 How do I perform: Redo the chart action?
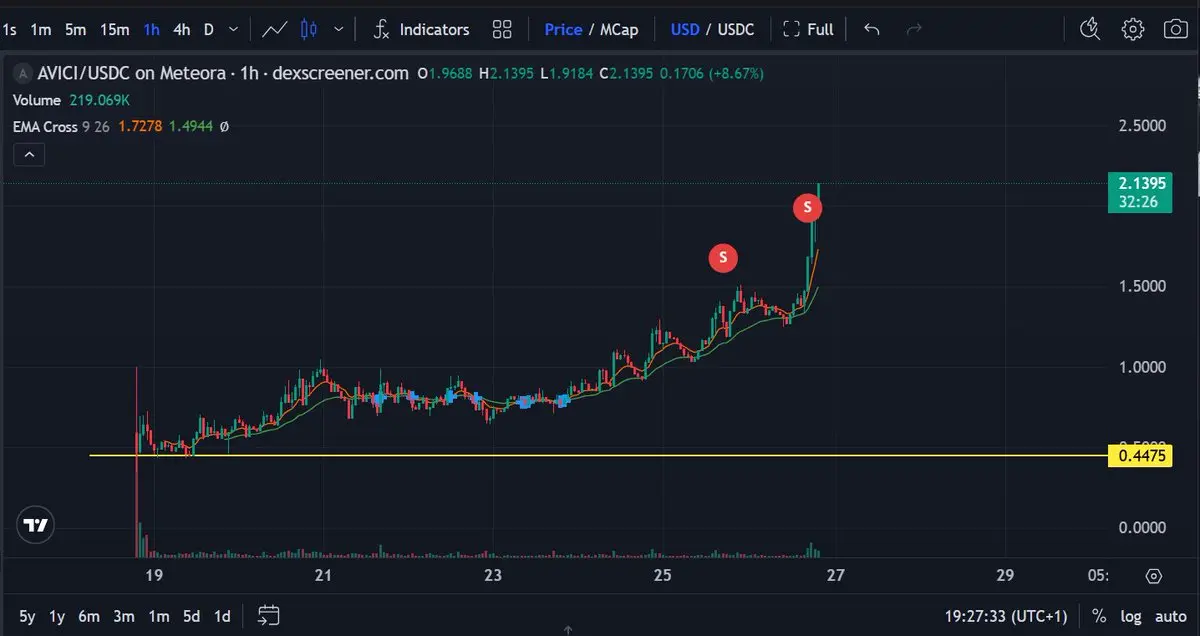pyautogui.click(x=913, y=30)
